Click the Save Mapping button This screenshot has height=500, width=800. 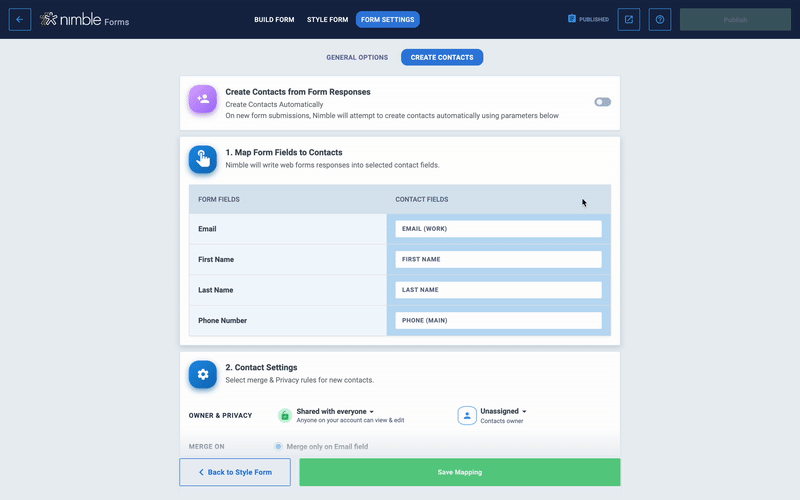coord(460,472)
